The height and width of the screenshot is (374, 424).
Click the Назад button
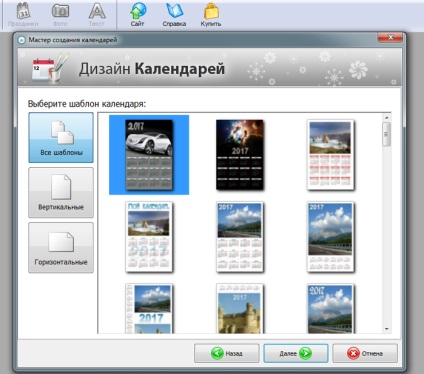tap(227, 353)
